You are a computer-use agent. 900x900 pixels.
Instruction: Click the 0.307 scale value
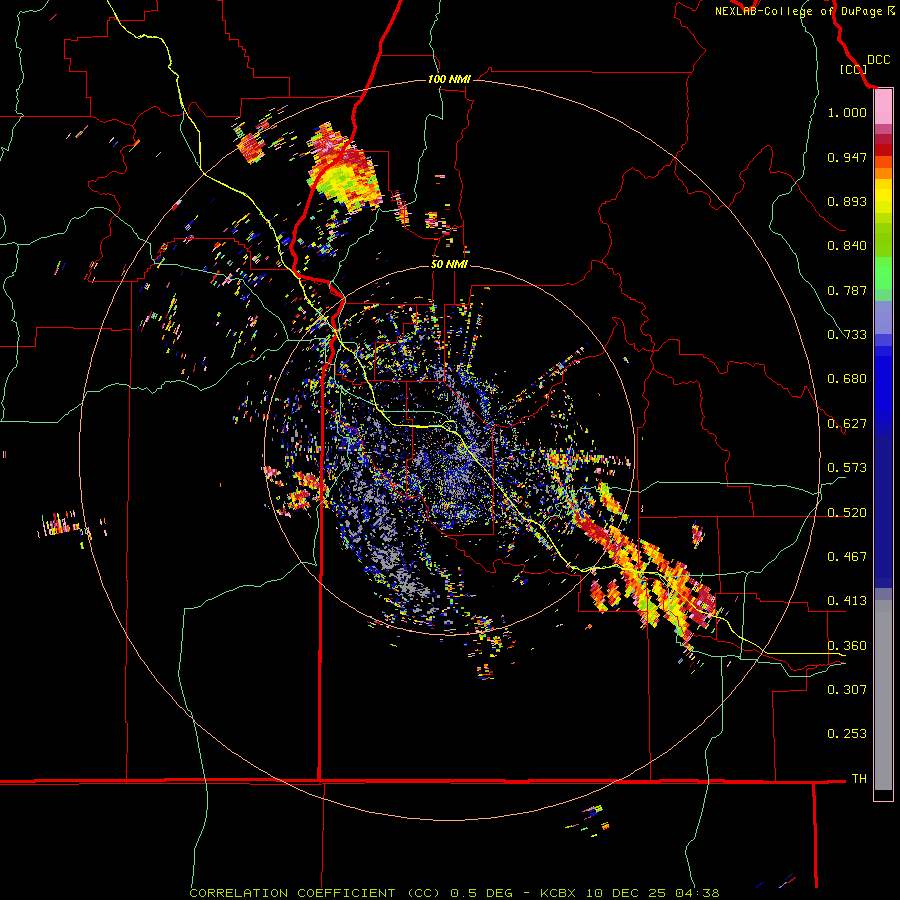tap(847, 690)
